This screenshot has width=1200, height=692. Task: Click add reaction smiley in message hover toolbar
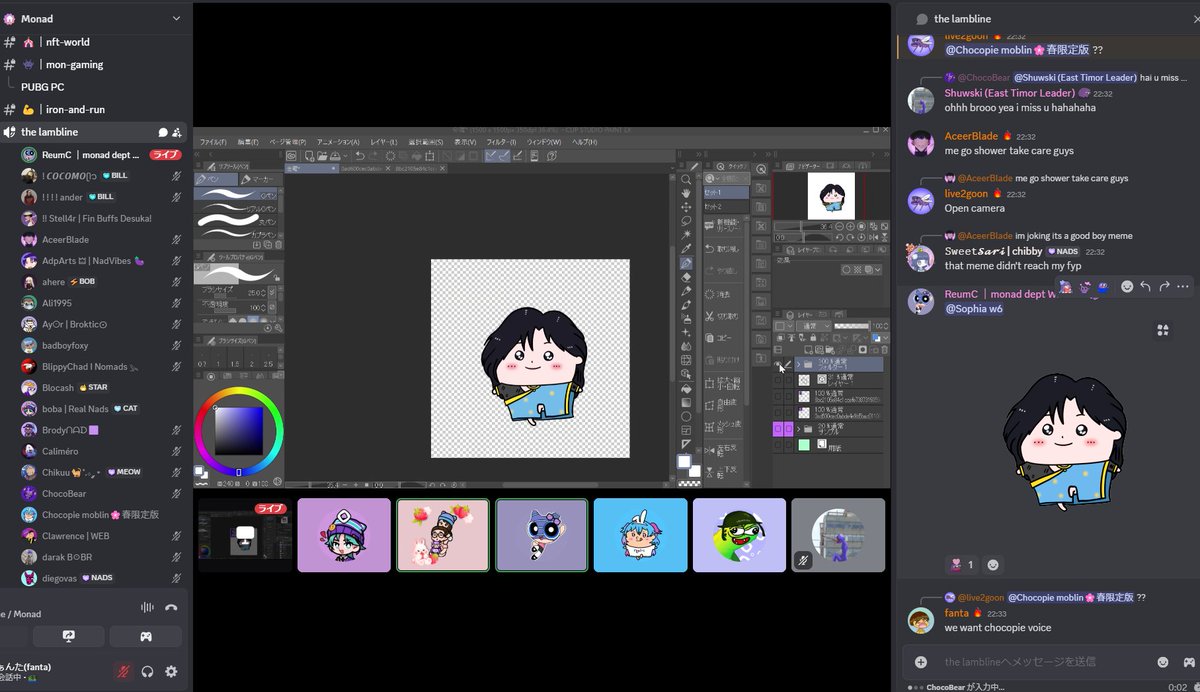(1127, 287)
